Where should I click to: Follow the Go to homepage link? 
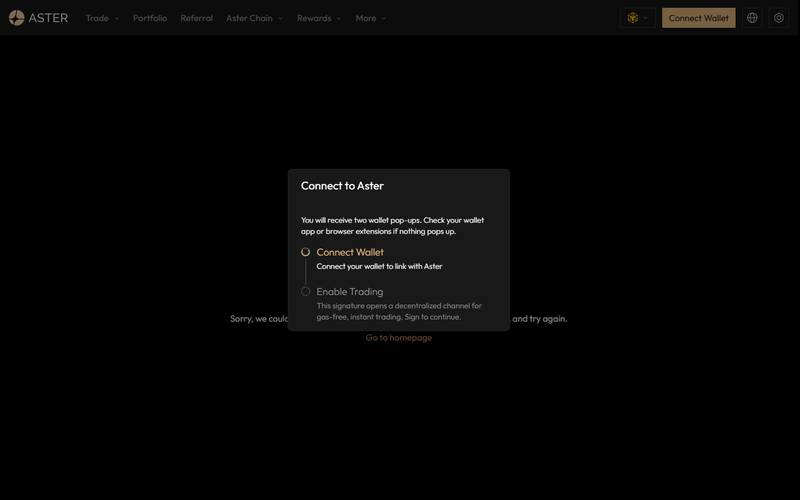click(x=398, y=338)
